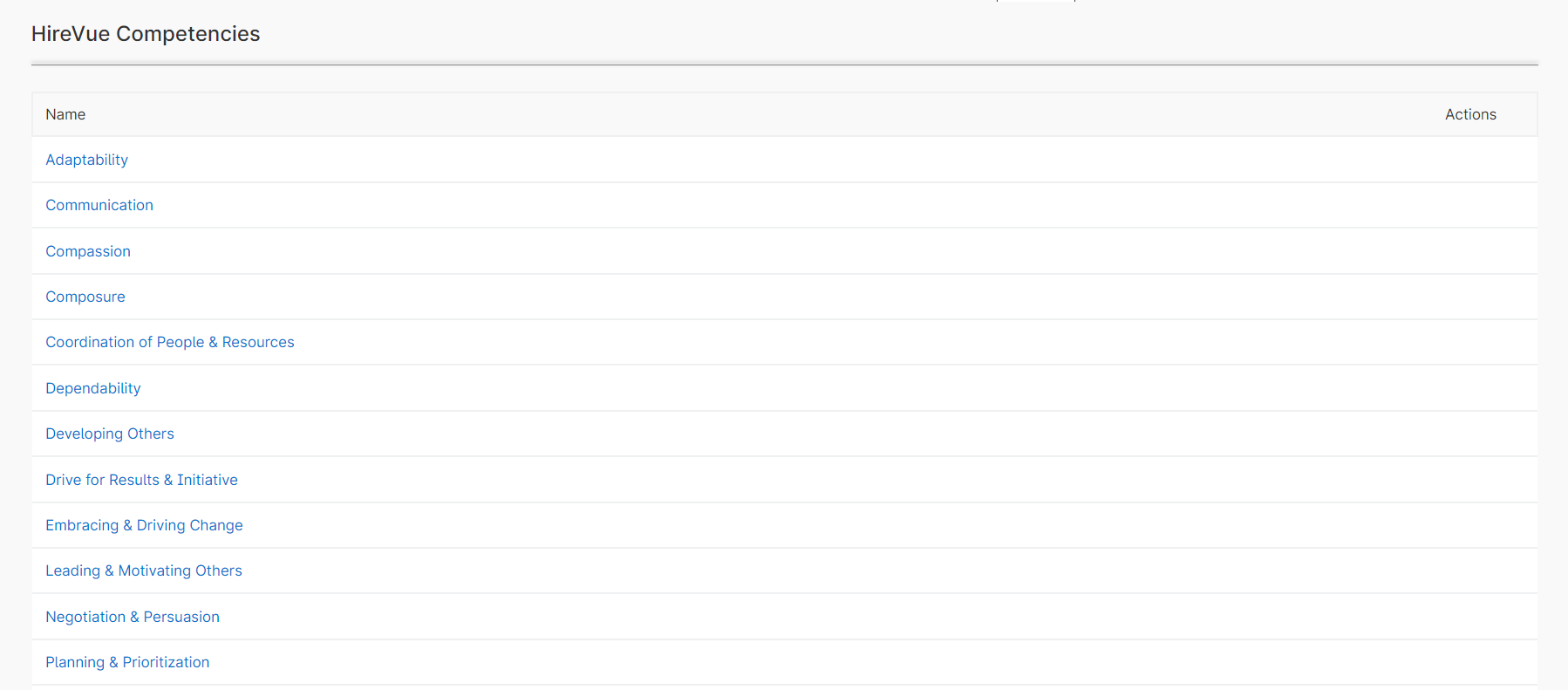The image size is (1568, 690).
Task: Open Embracing & Driving Change
Action: (144, 525)
